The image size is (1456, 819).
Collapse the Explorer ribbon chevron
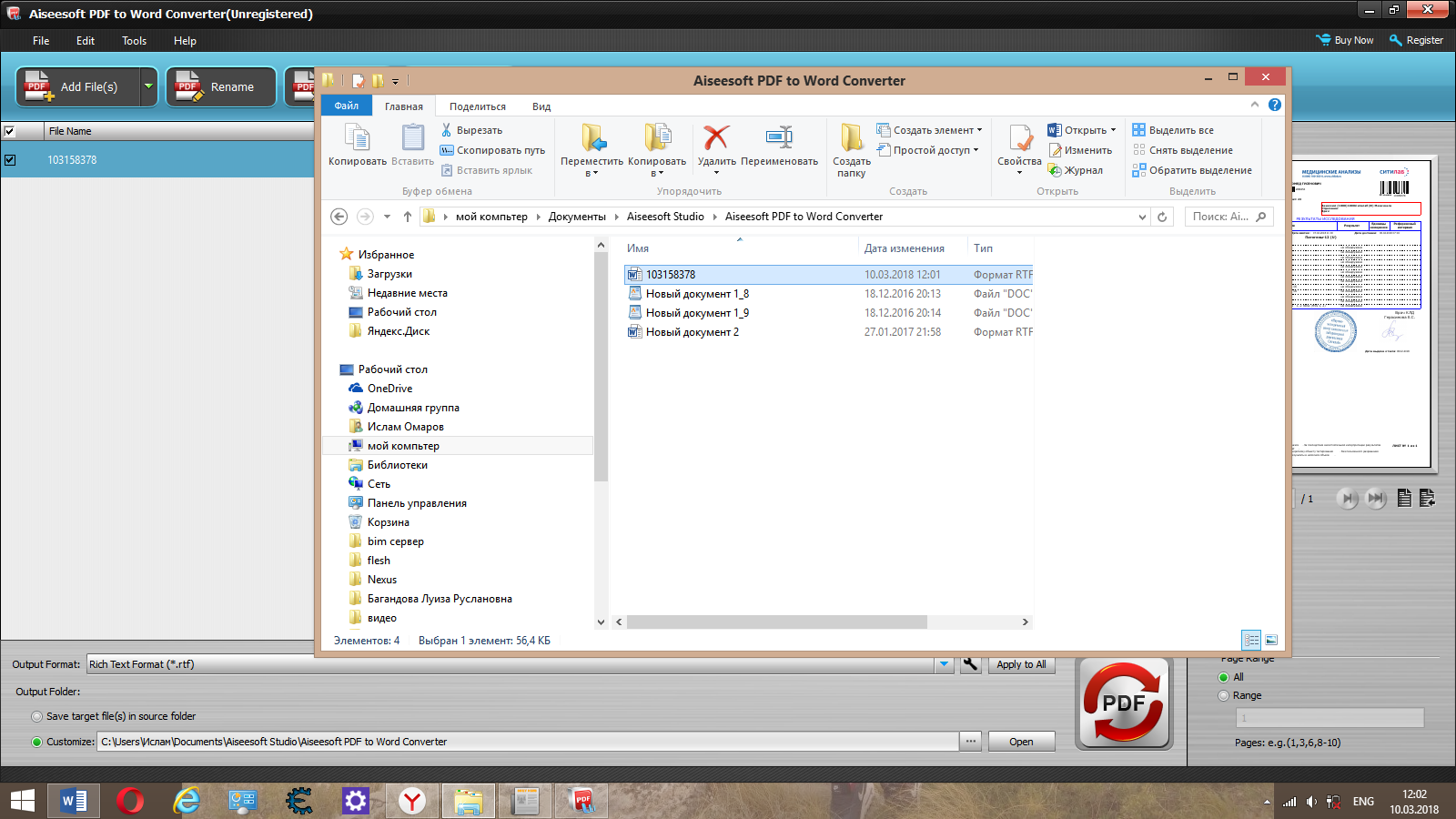pyautogui.click(x=1255, y=105)
